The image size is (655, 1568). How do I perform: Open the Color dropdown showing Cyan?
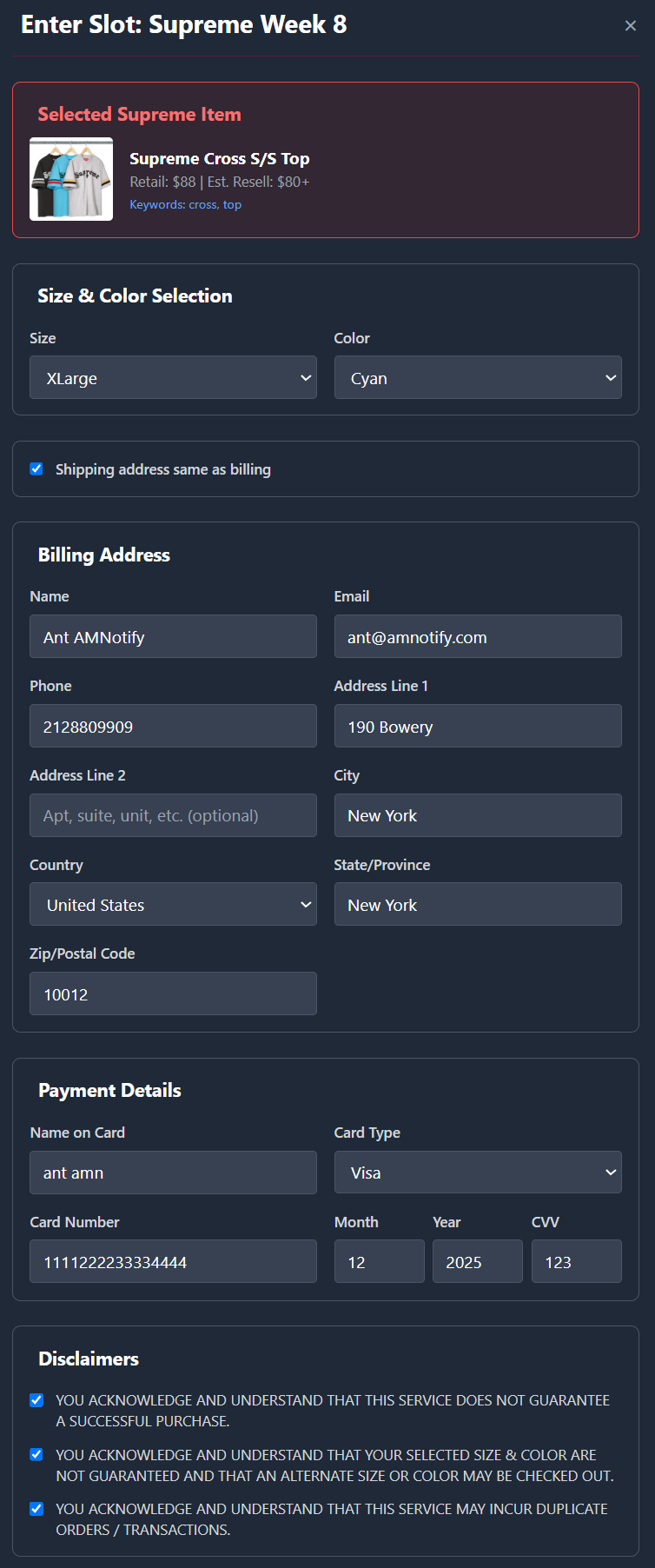[478, 378]
